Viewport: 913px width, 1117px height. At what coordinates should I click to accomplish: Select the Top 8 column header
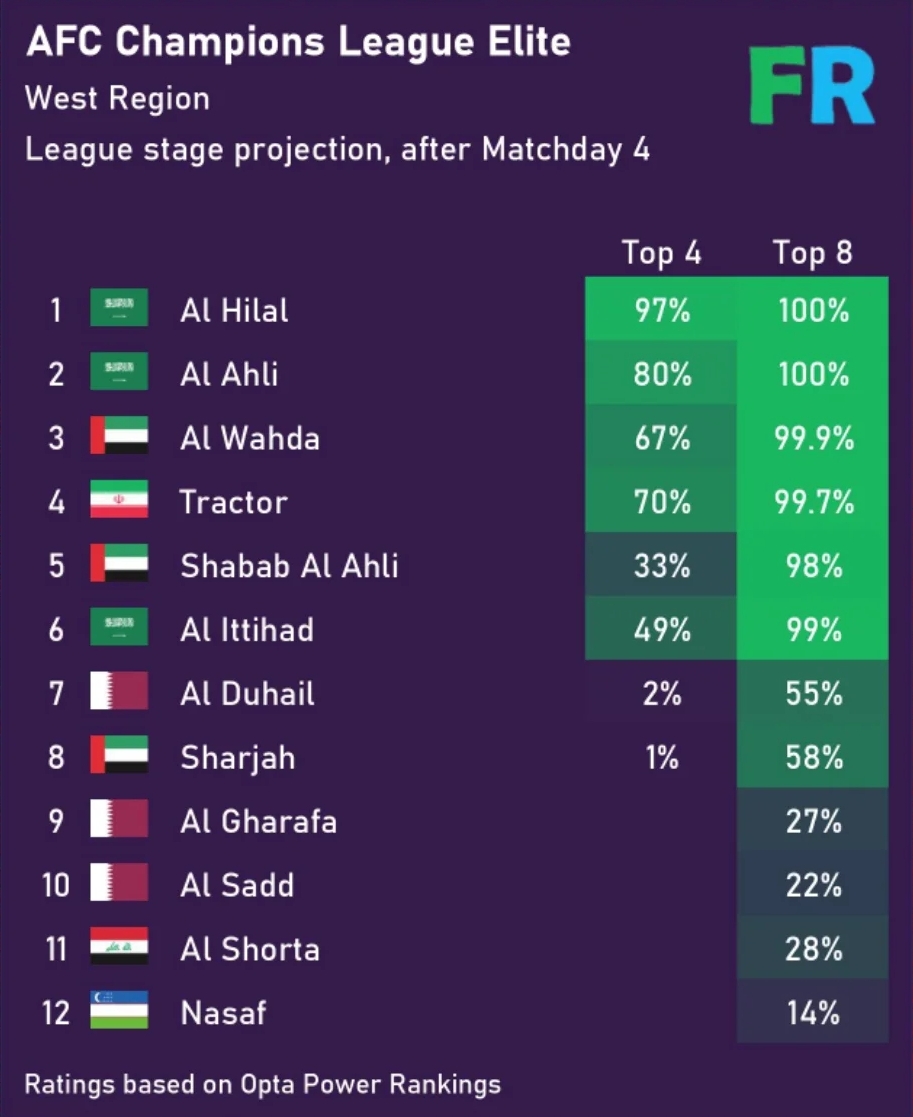[812, 254]
